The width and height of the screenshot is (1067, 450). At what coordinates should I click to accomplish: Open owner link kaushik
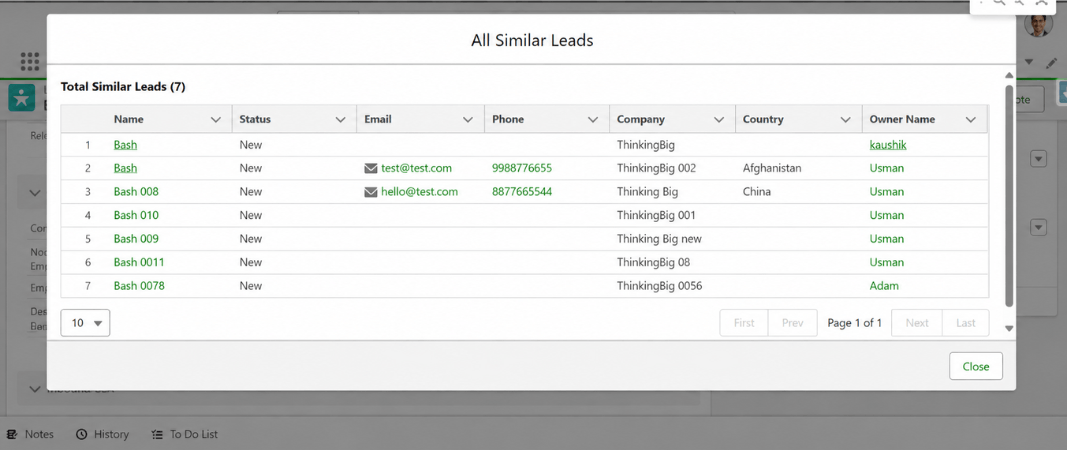pyautogui.click(x=888, y=144)
